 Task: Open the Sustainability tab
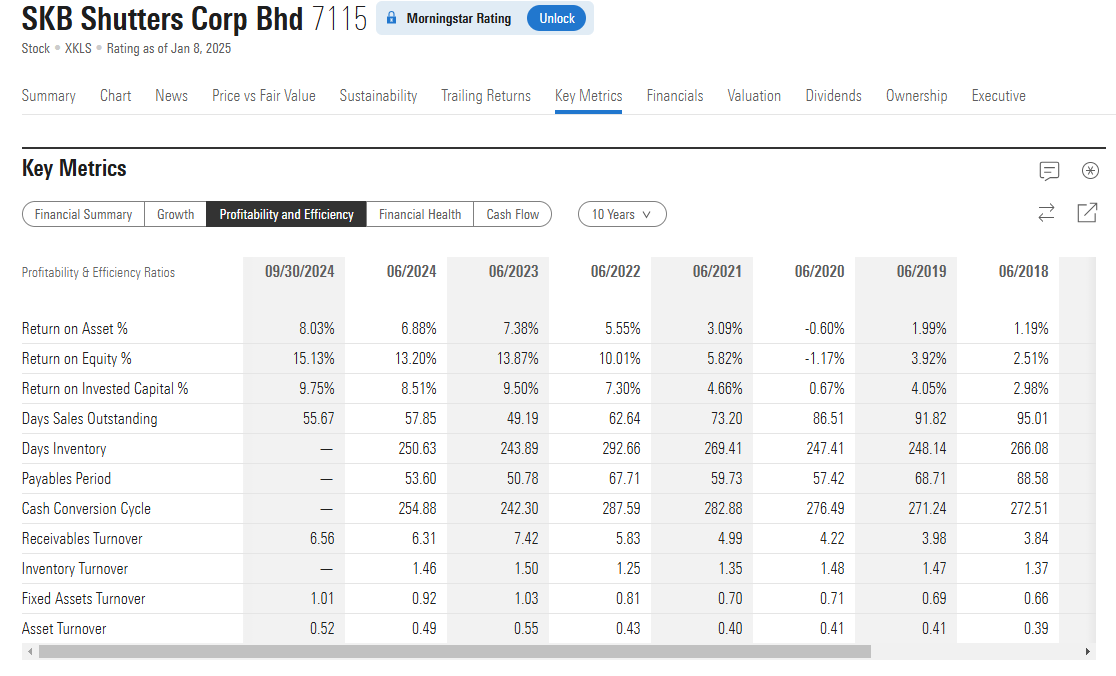(x=378, y=96)
